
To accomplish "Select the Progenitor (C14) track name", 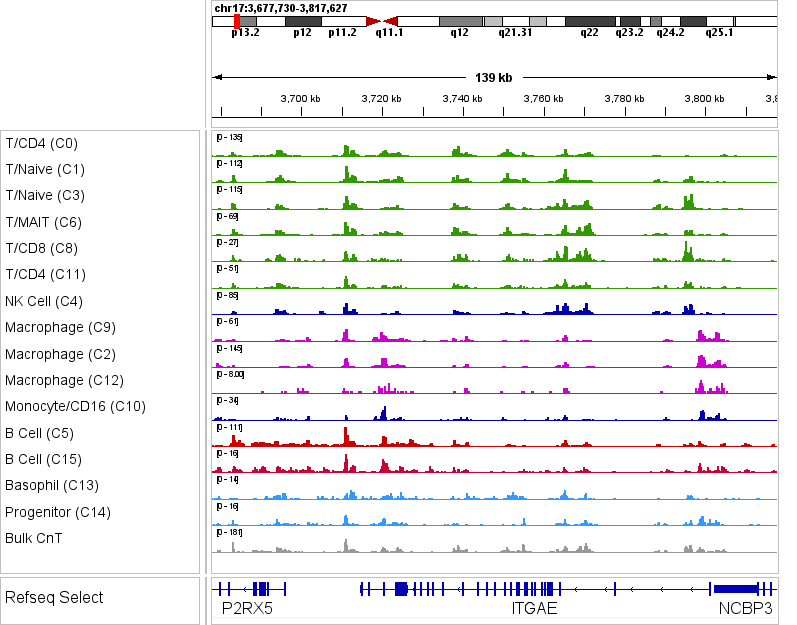I will pos(57,512).
